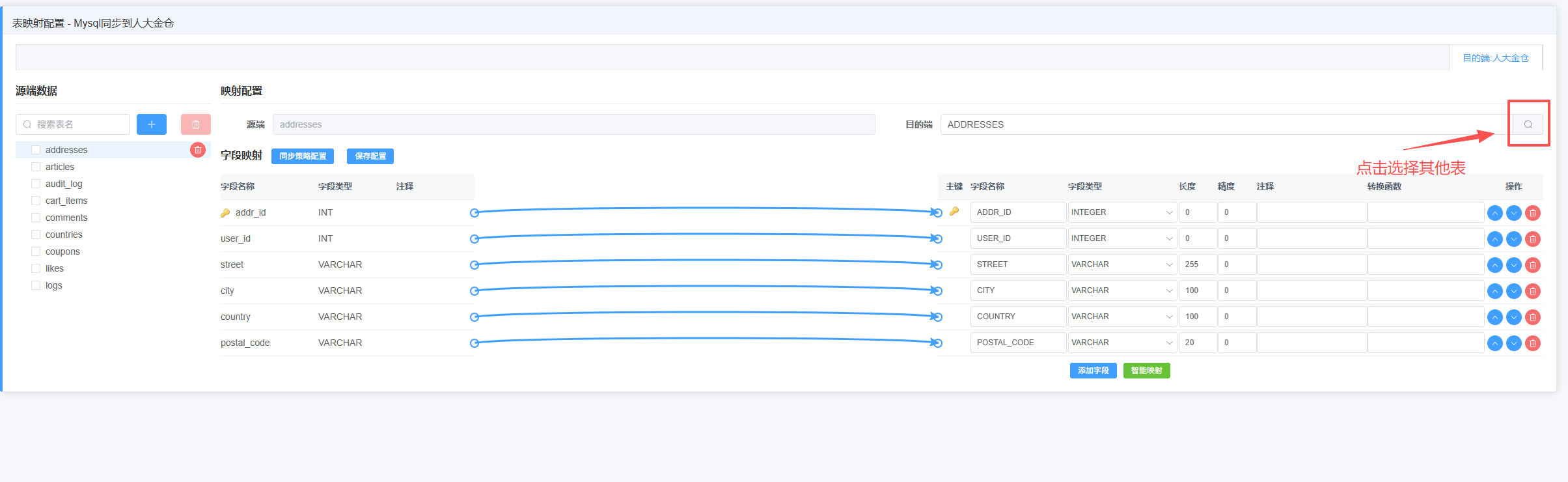Expand the STREET field type dropdown

(x=1123, y=264)
